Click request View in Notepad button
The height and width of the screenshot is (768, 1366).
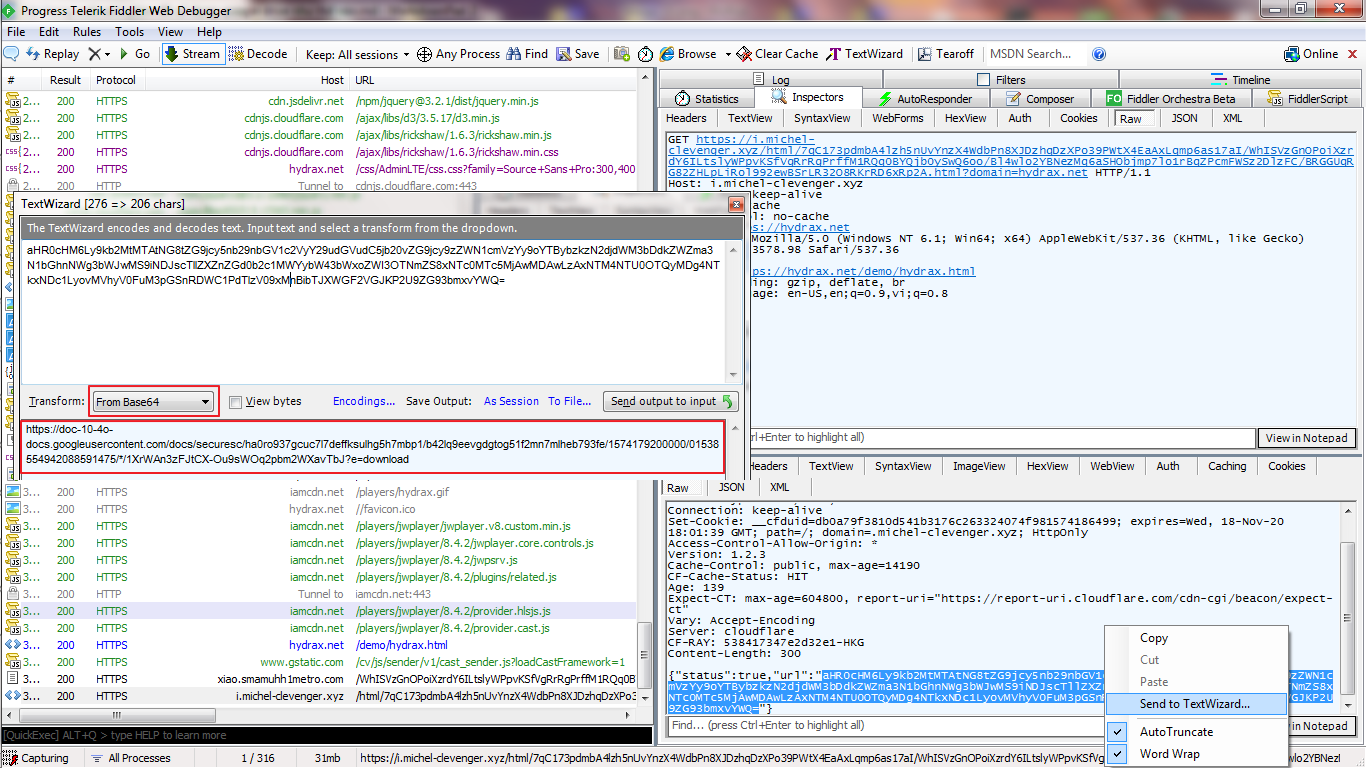coord(1308,437)
